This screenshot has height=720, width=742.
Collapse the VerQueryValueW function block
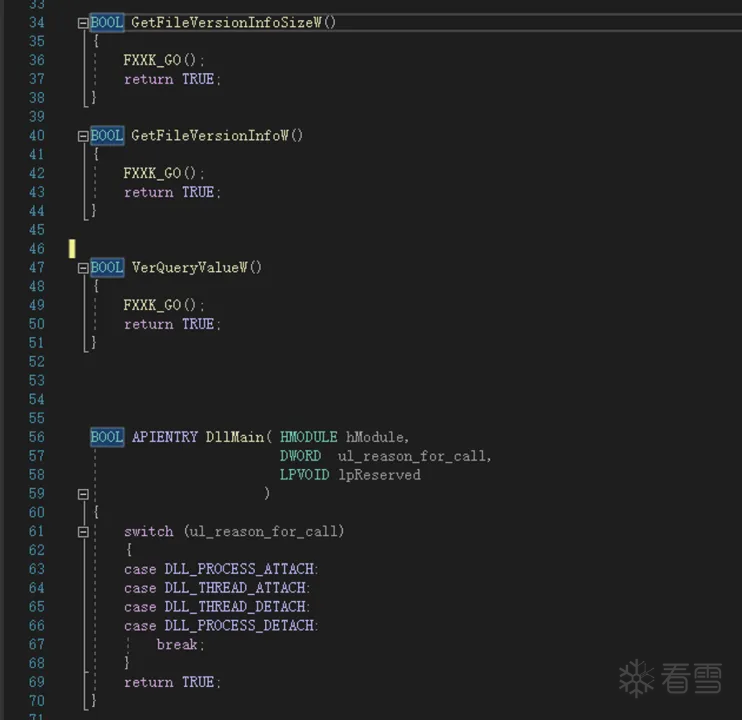[x=83, y=268]
